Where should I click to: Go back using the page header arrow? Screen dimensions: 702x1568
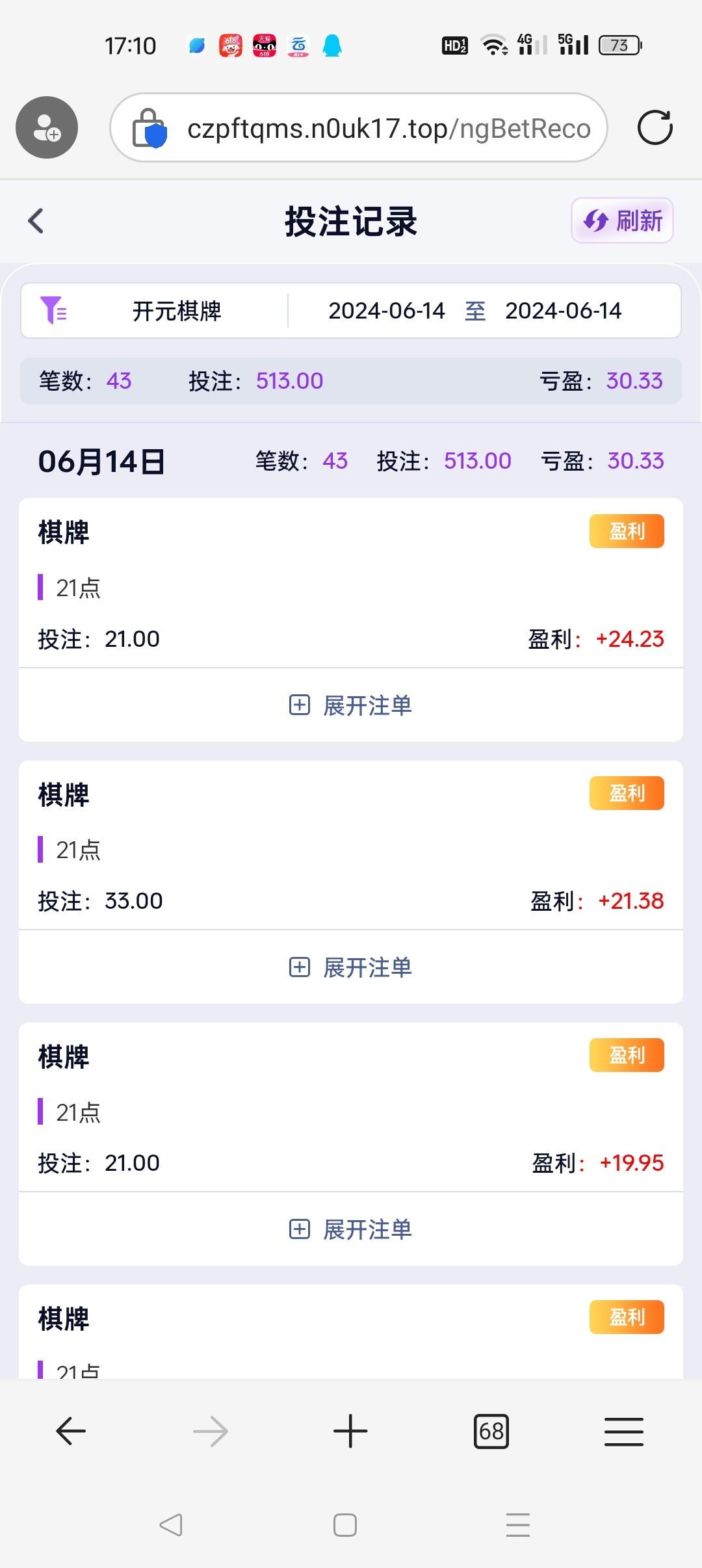point(36,221)
